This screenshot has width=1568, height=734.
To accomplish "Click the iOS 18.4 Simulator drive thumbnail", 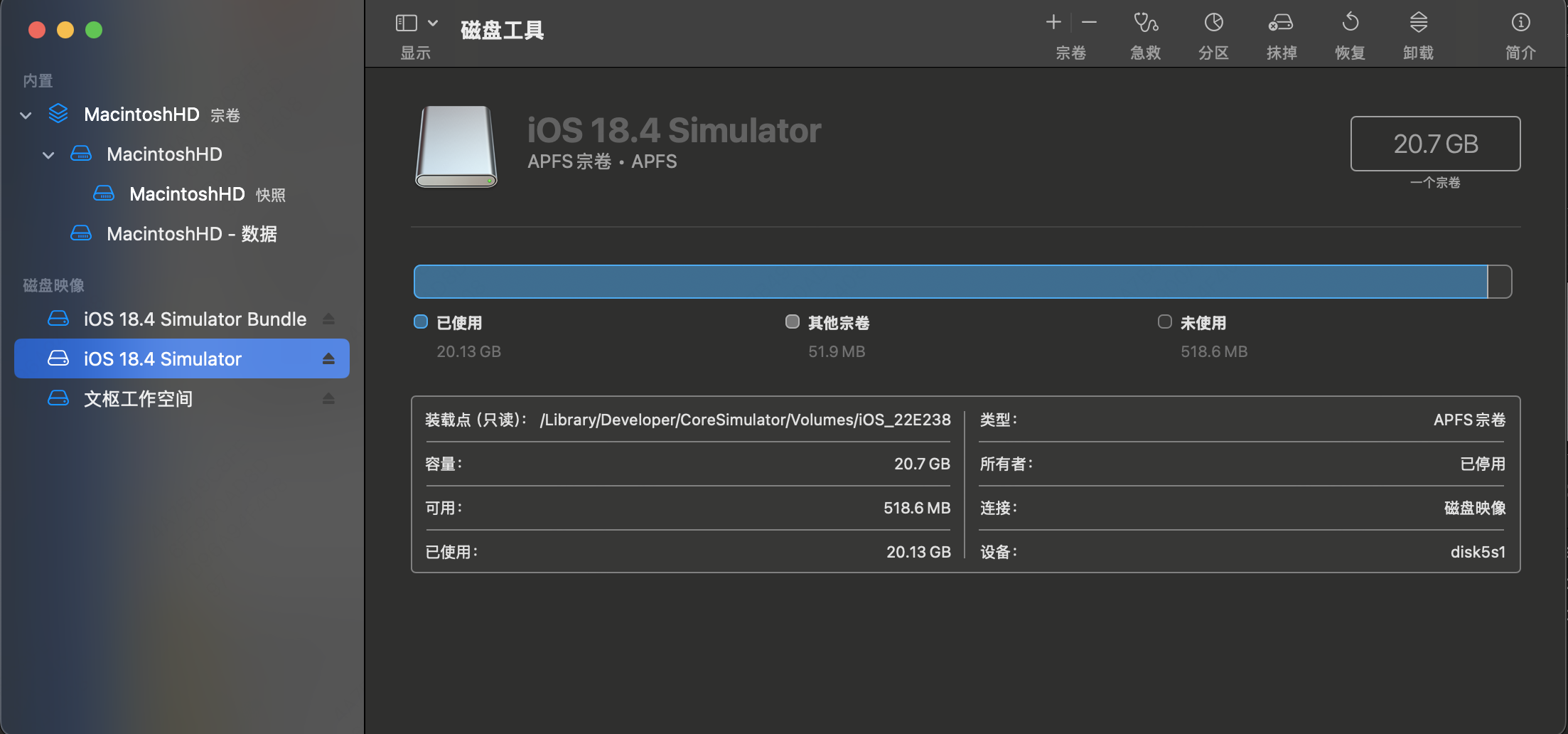I will (456, 147).
